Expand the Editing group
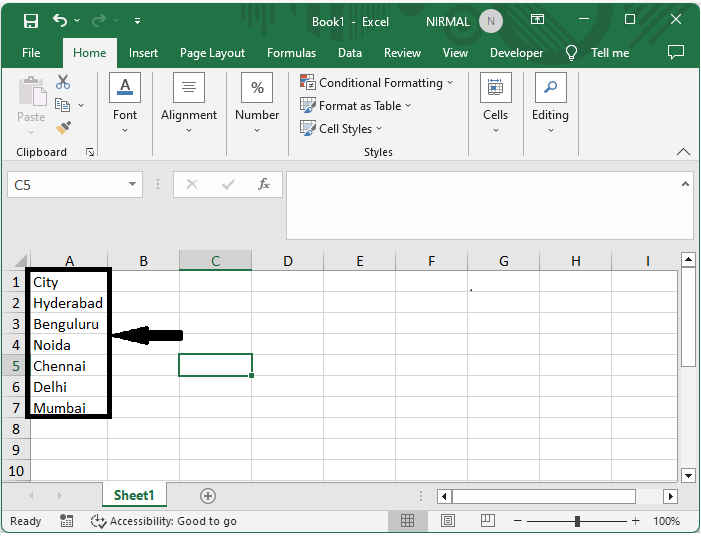 pyautogui.click(x=550, y=103)
